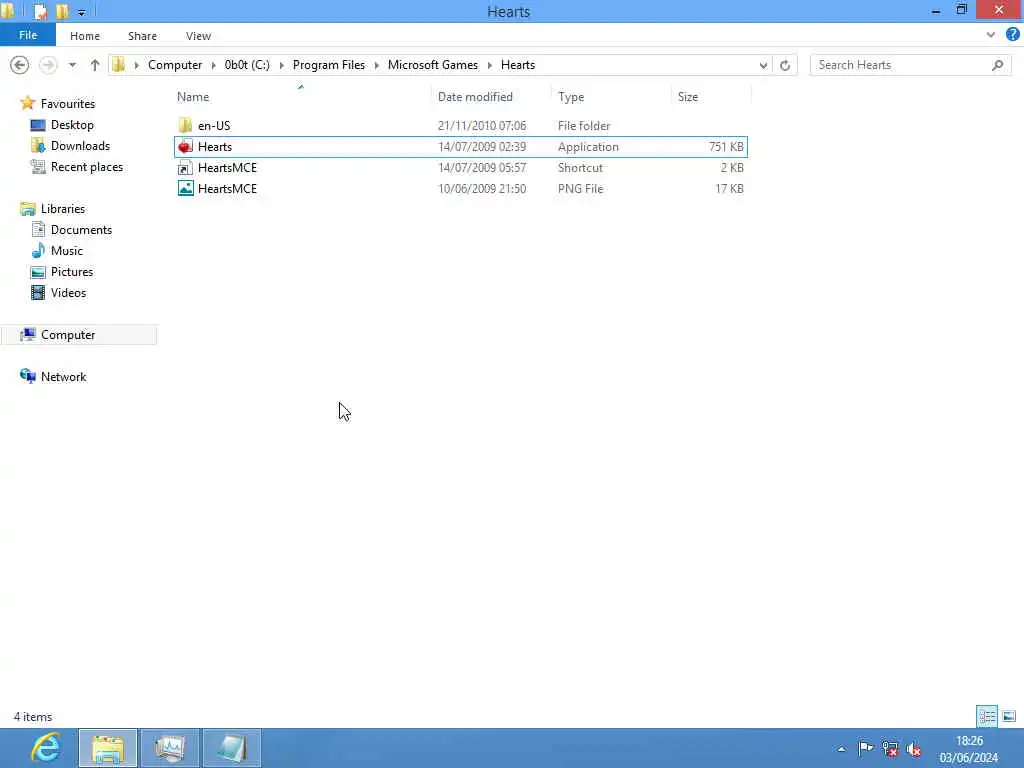
Task: Expand the arrow after Computer breadcrumb
Action: coord(214,65)
